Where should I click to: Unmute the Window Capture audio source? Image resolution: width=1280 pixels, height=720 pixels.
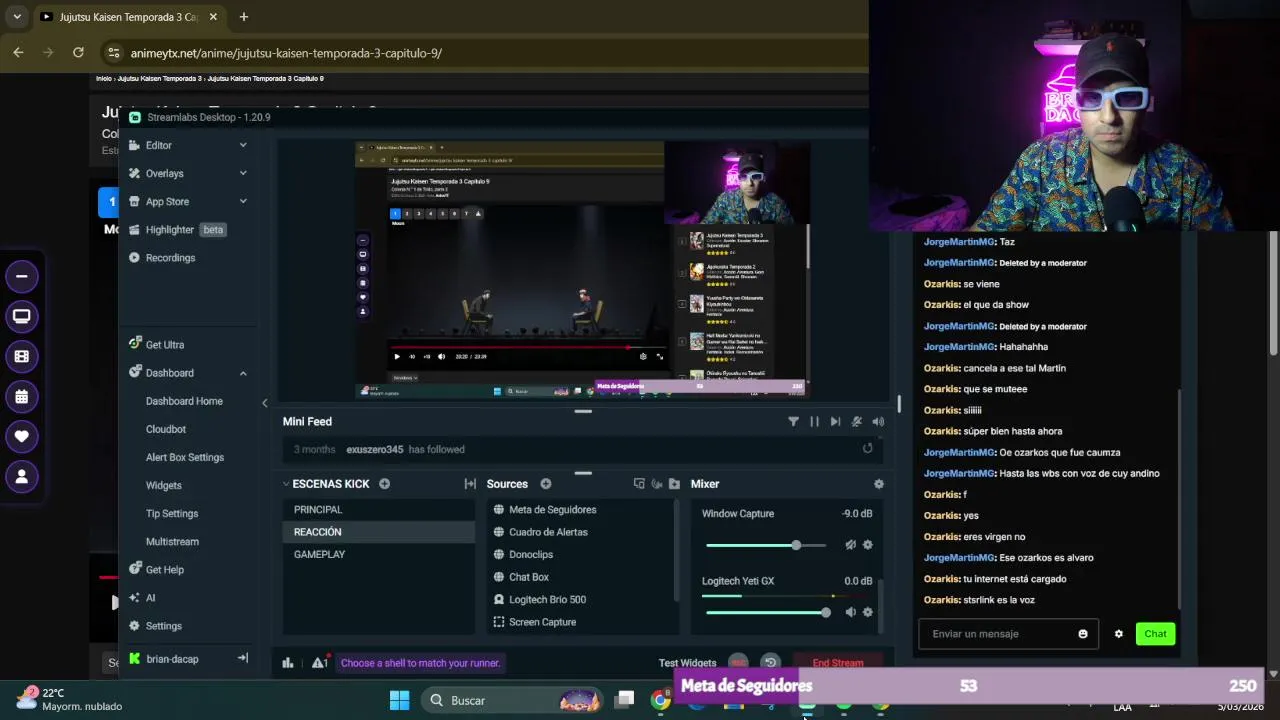click(850, 545)
